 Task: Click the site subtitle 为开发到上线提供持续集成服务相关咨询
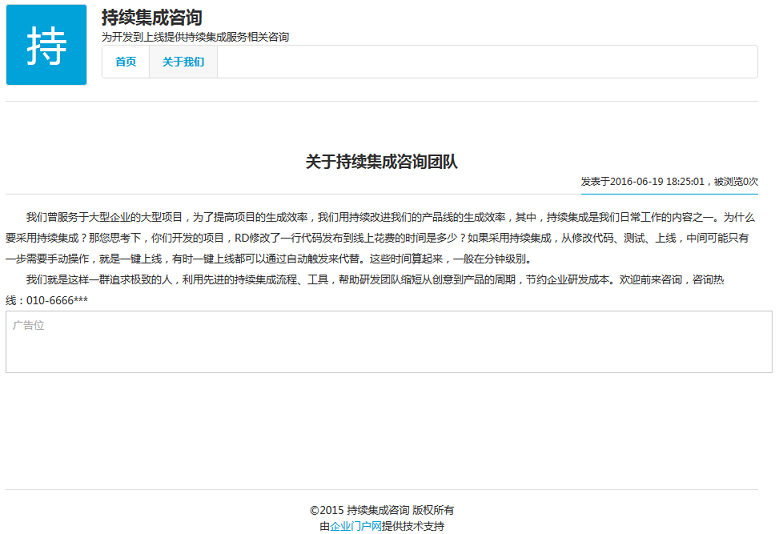(195, 37)
